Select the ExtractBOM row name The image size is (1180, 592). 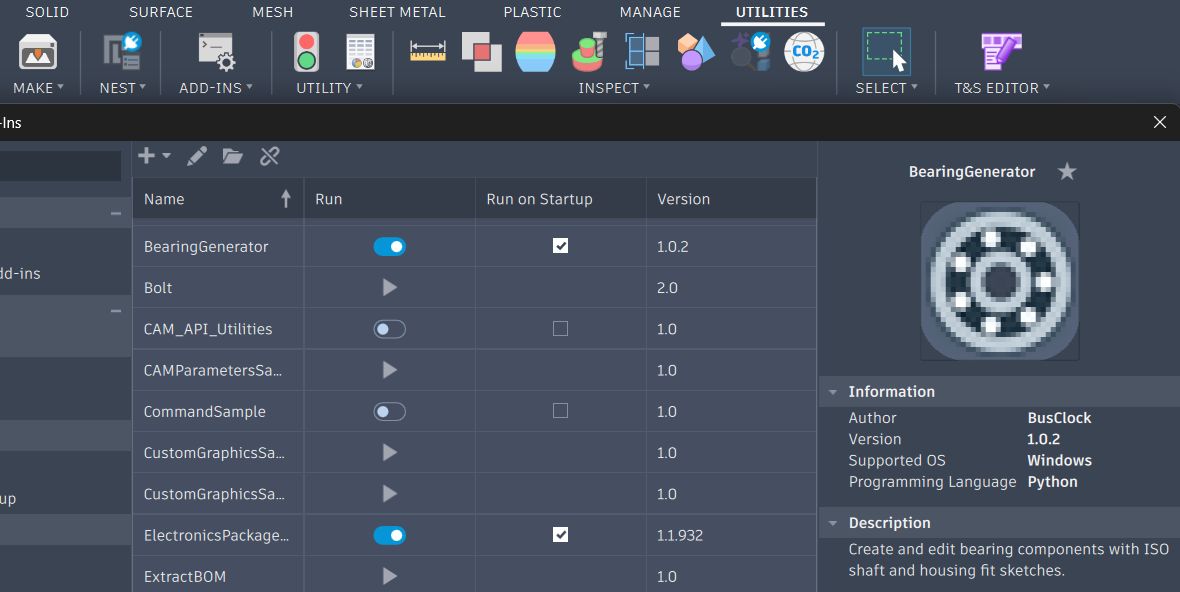point(185,577)
